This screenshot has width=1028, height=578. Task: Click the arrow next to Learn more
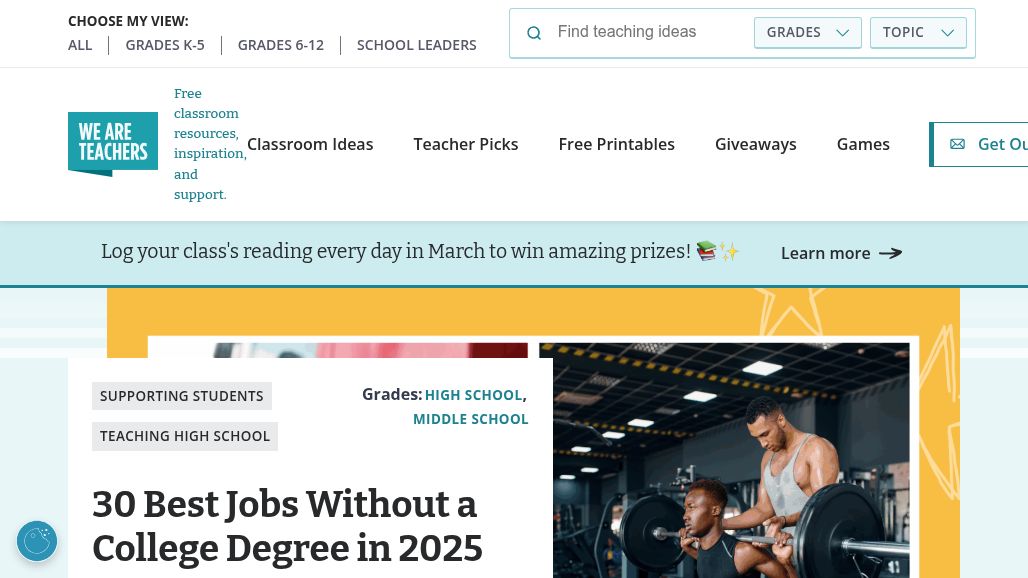pyautogui.click(x=890, y=253)
